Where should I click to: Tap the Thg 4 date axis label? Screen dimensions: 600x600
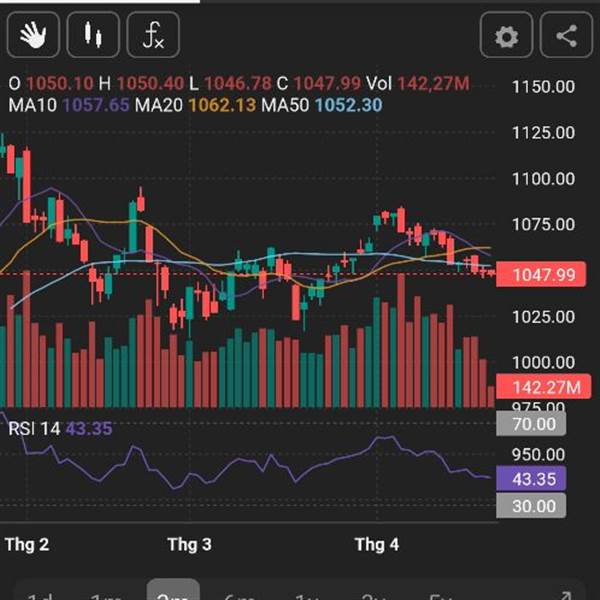(377, 544)
